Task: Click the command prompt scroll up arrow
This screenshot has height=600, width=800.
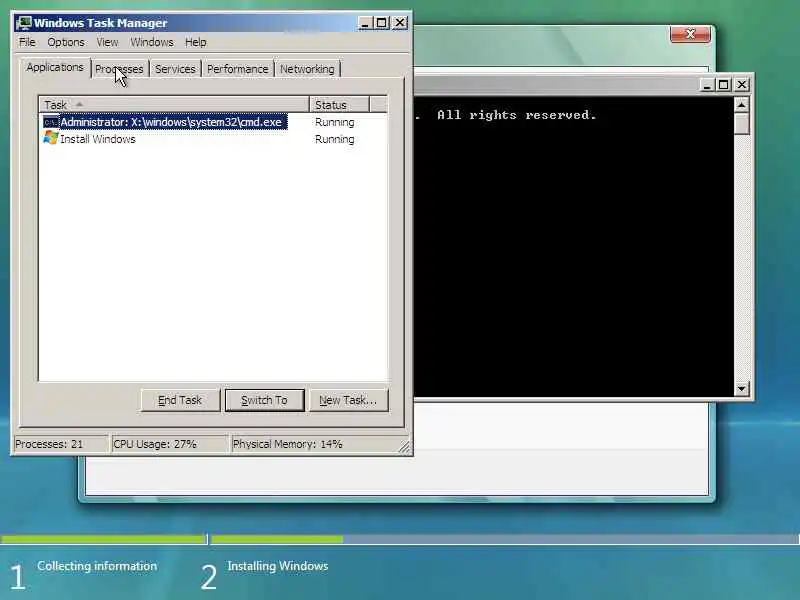Action: coord(741,105)
